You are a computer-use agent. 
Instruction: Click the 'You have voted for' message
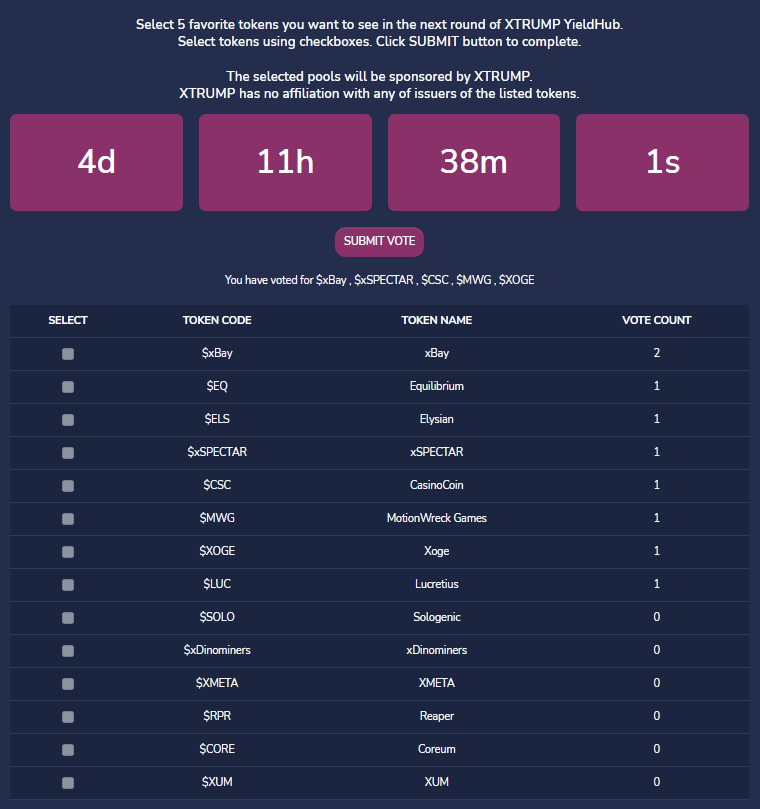click(379, 280)
